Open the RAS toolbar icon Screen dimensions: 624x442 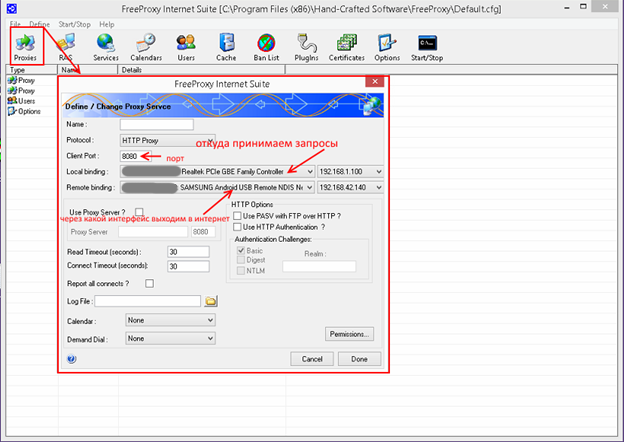[x=66, y=47]
